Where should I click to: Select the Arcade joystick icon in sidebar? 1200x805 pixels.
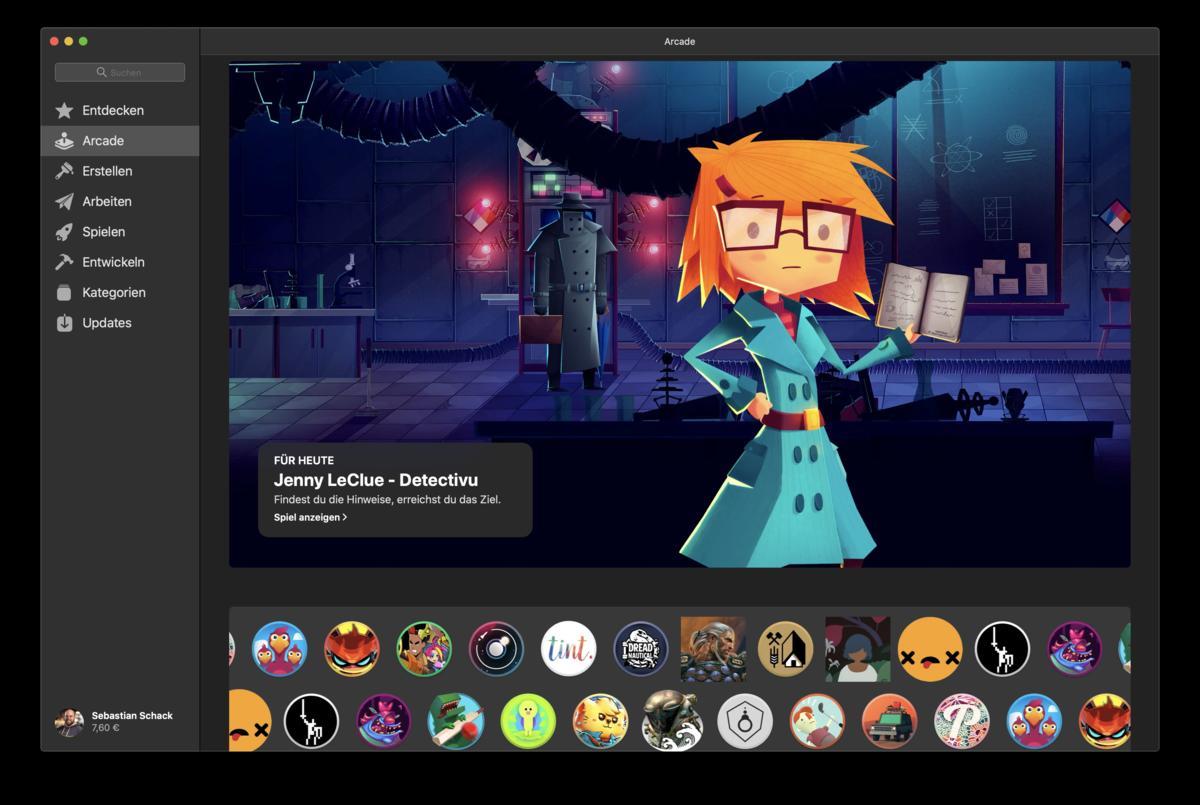pos(64,141)
